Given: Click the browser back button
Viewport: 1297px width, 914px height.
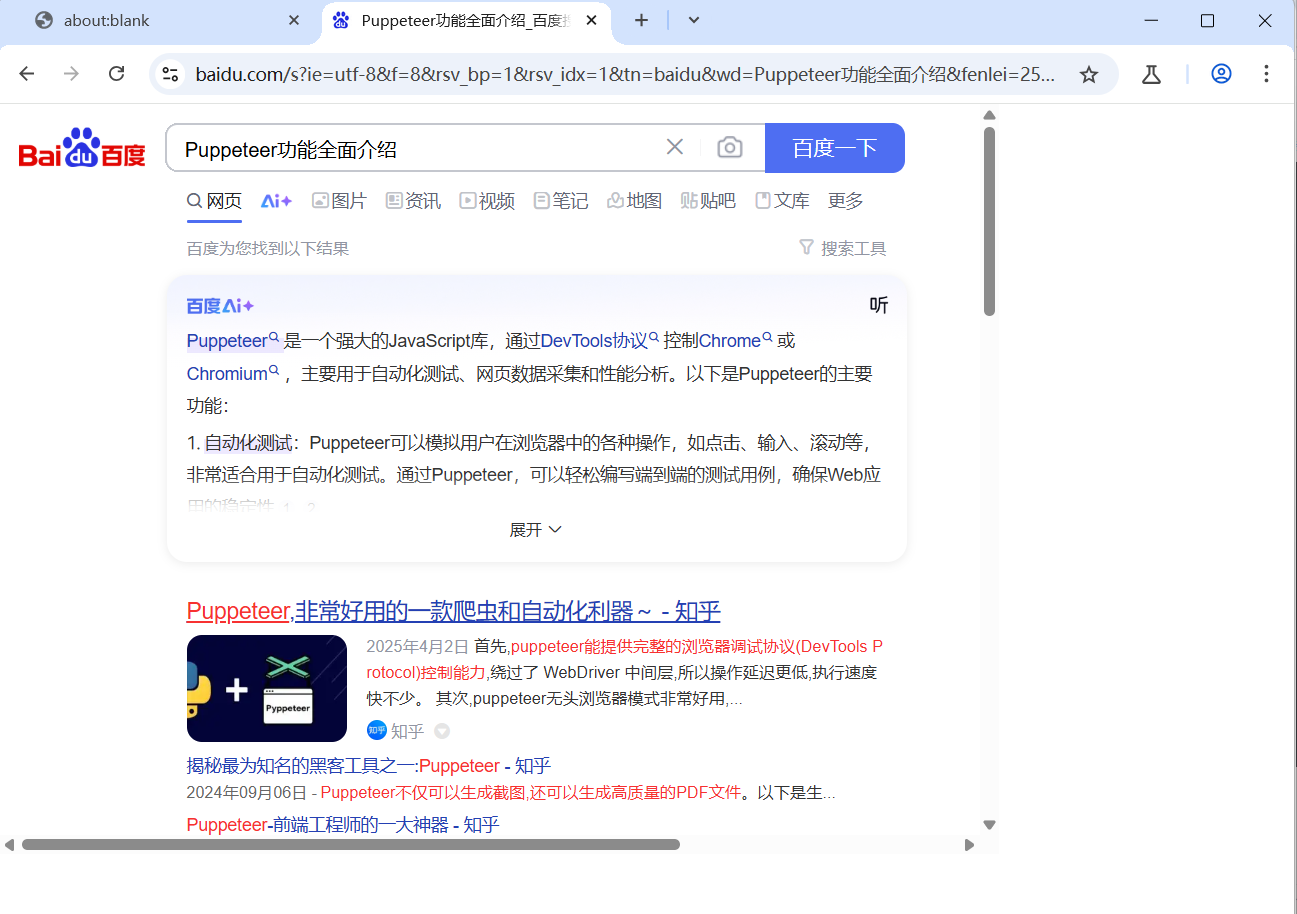Looking at the screenshot, I should click(27, 74).
